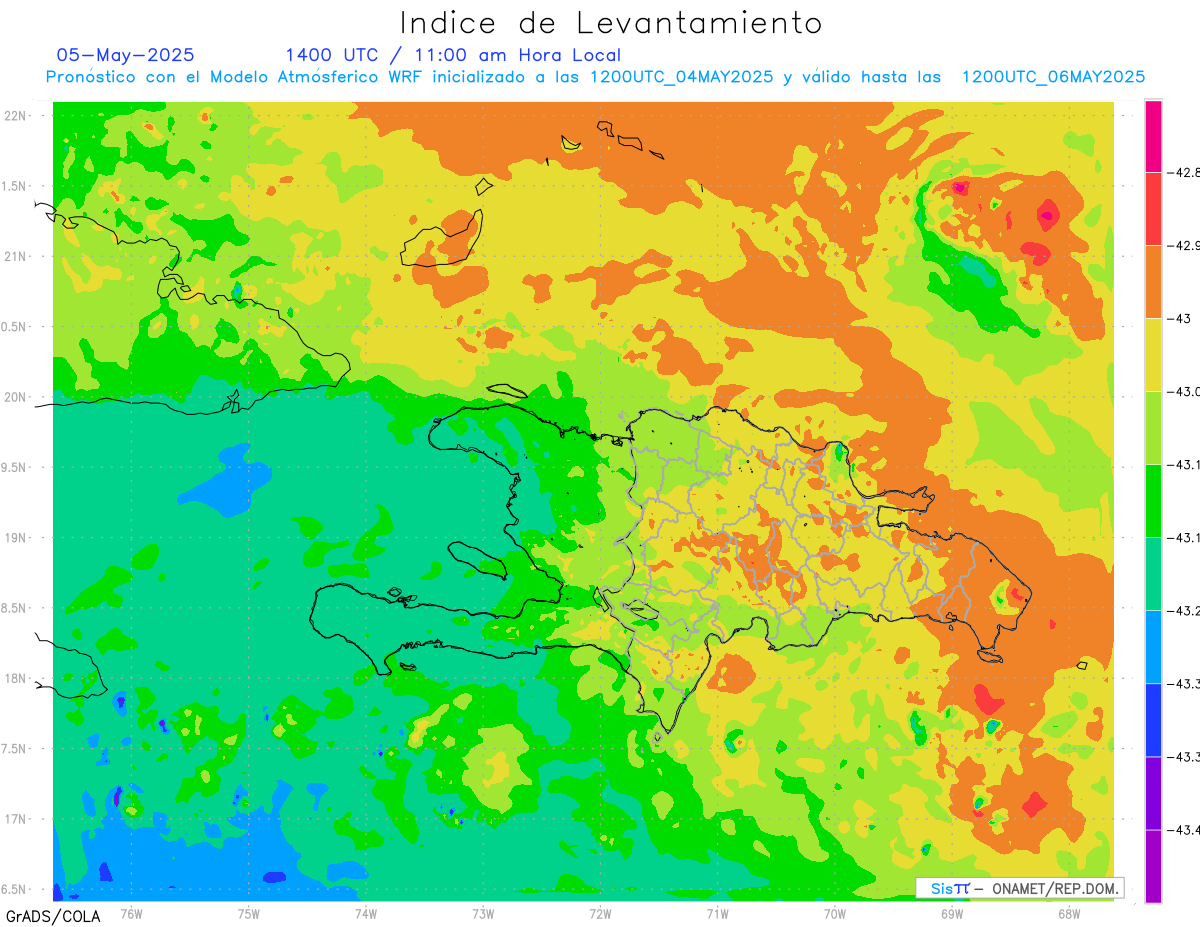Click the royal blue legend band
This screenshot has width=1200, height=927.
1153,719
